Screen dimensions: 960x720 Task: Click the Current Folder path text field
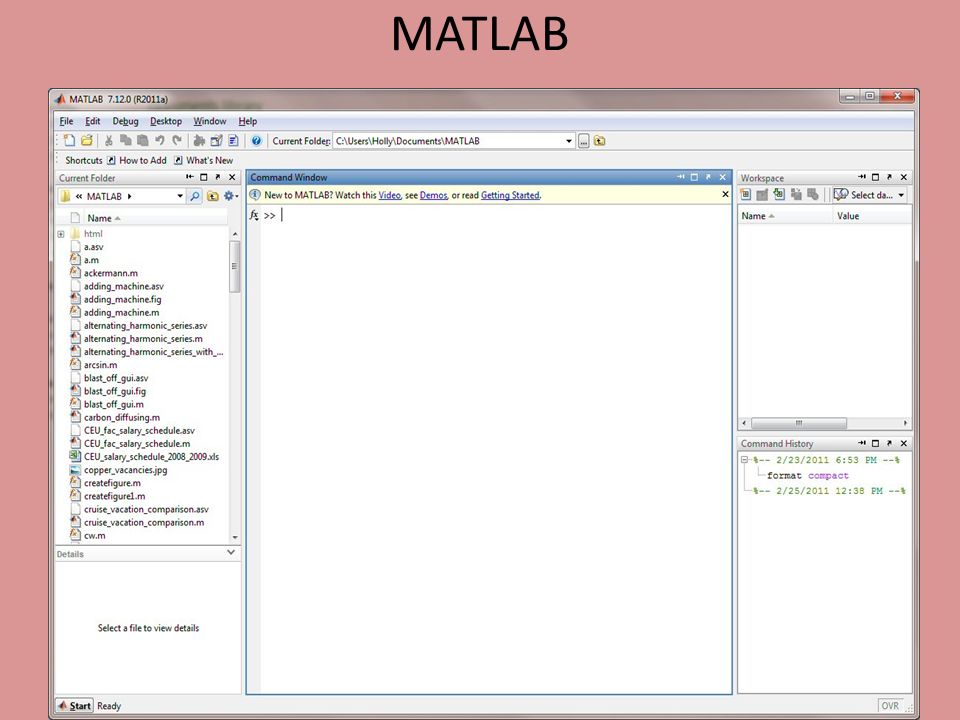point(449,141)
